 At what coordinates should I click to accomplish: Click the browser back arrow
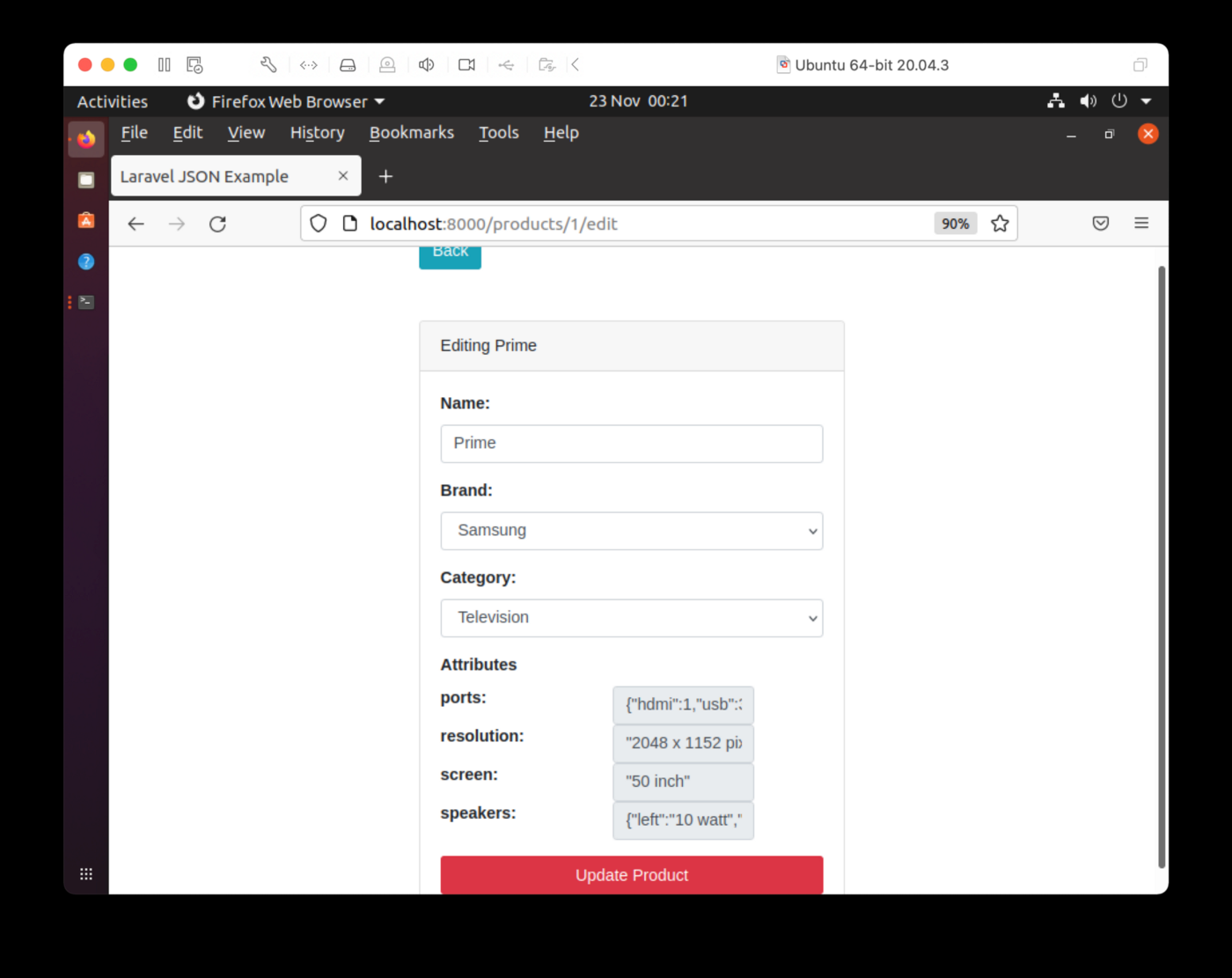coord(136,224)
